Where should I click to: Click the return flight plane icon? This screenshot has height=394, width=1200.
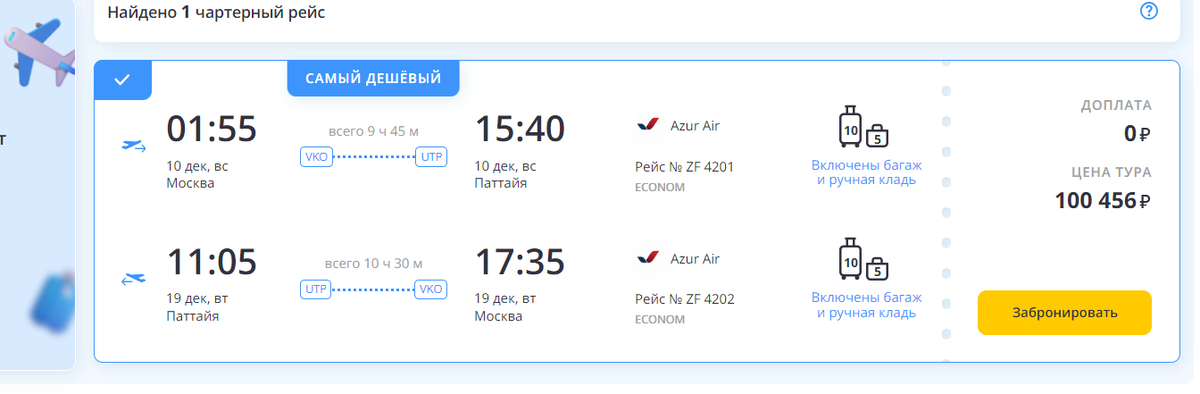point(133,279)
